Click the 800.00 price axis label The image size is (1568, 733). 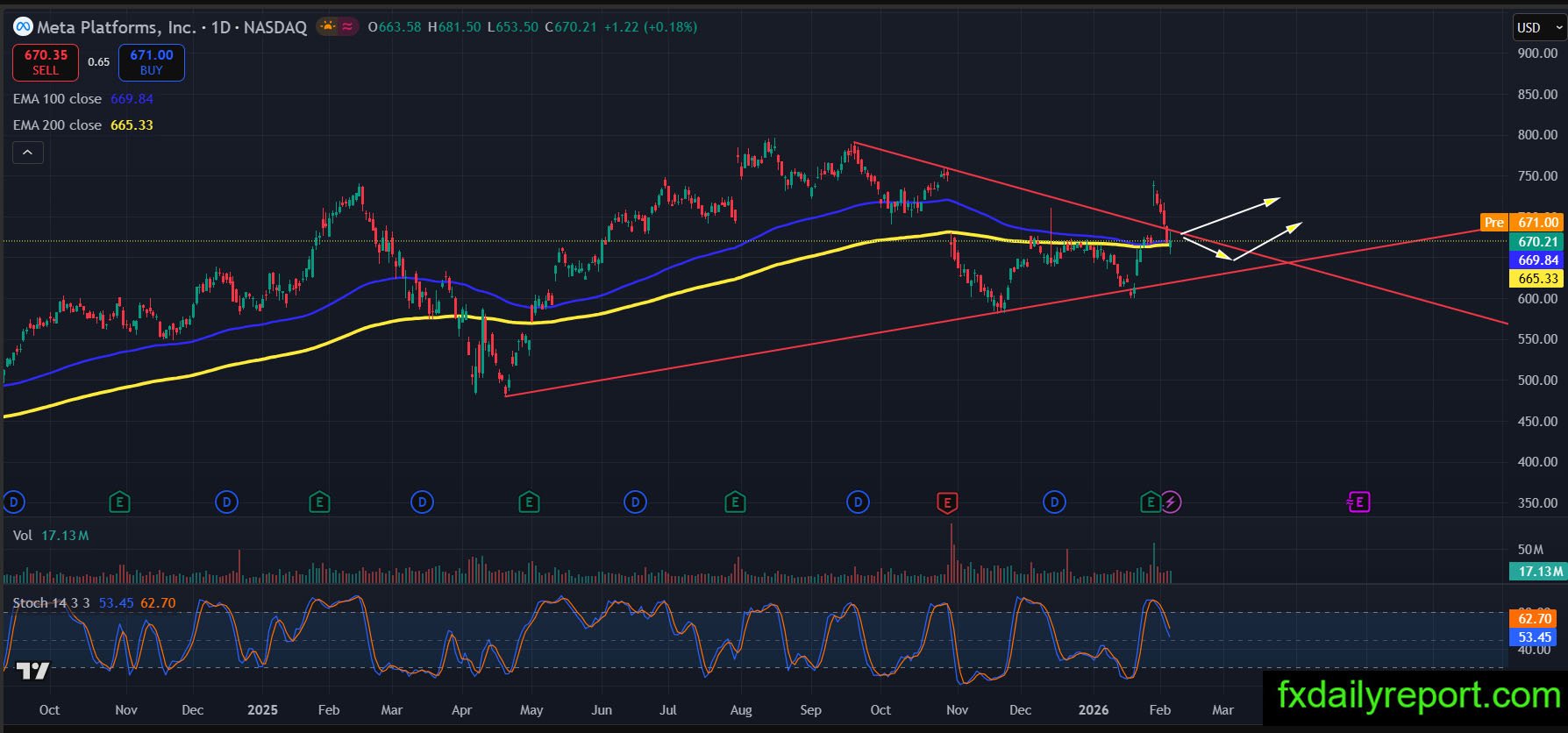pos(1537,135)
